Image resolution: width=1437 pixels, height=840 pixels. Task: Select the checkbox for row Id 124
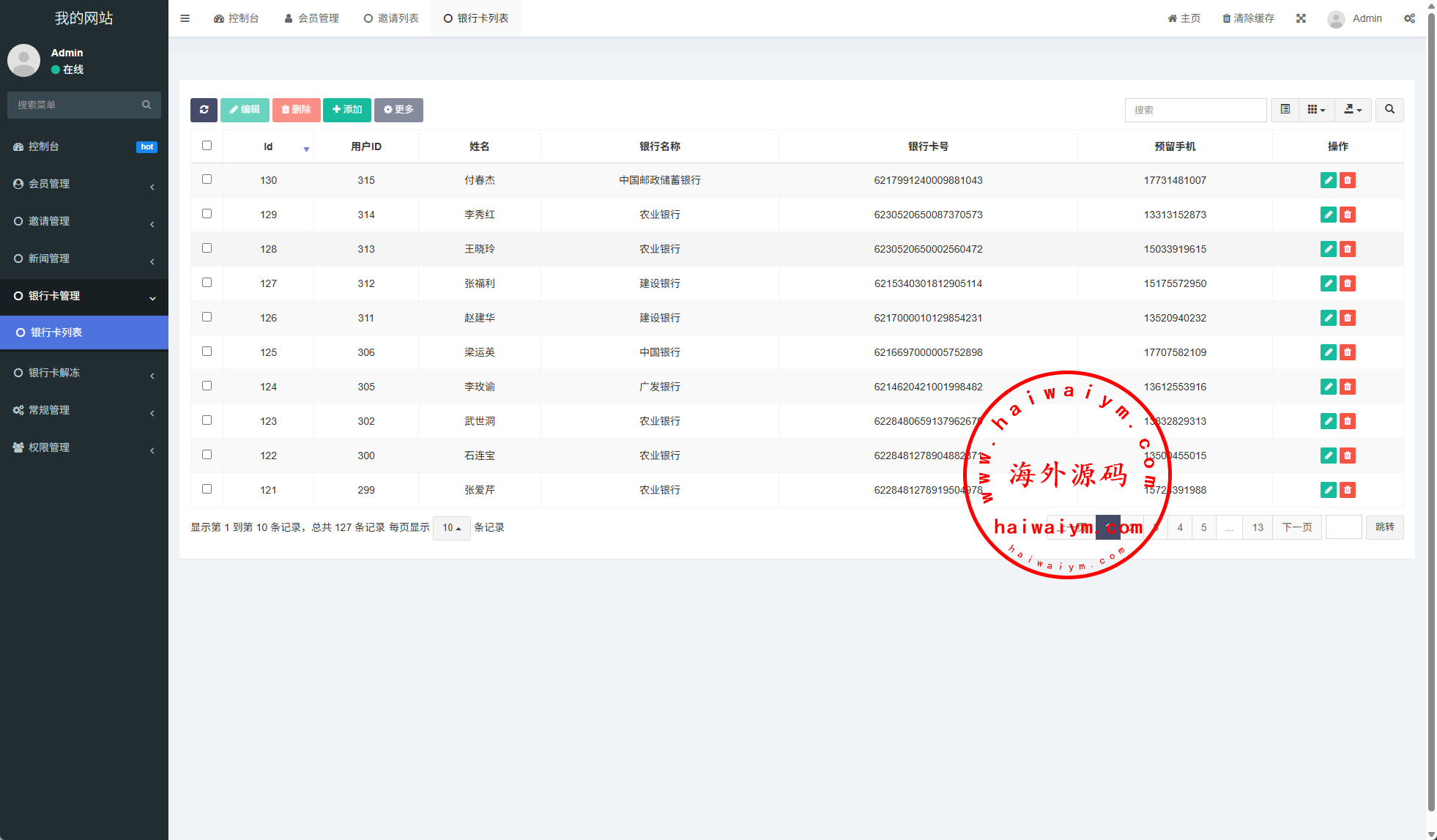pyautogui.click(x=207, y=386)
